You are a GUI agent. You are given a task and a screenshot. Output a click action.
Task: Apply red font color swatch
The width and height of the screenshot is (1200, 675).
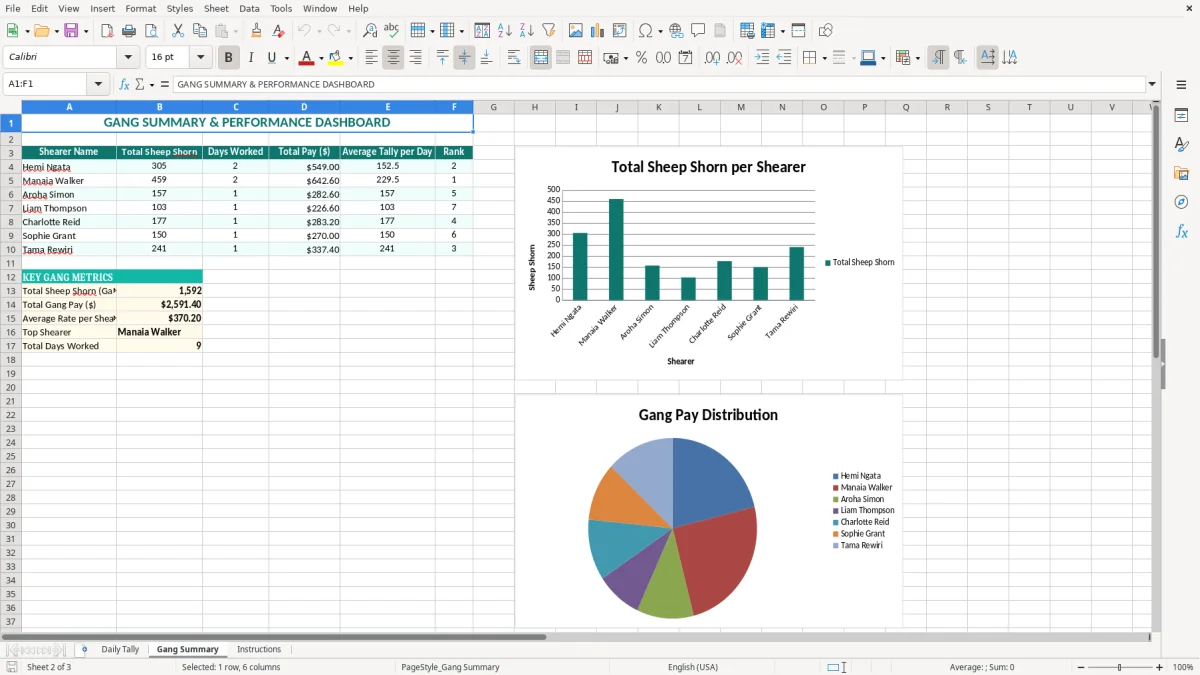(307, 58)
